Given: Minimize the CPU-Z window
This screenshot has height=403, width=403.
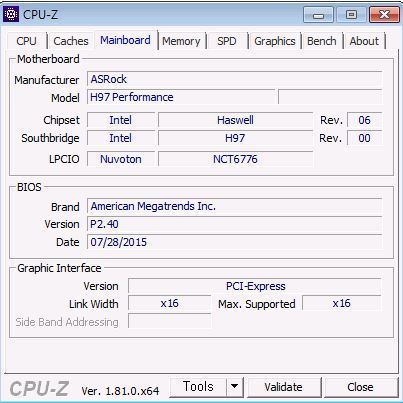Looking at the screenshot, I should coord(318,15).
